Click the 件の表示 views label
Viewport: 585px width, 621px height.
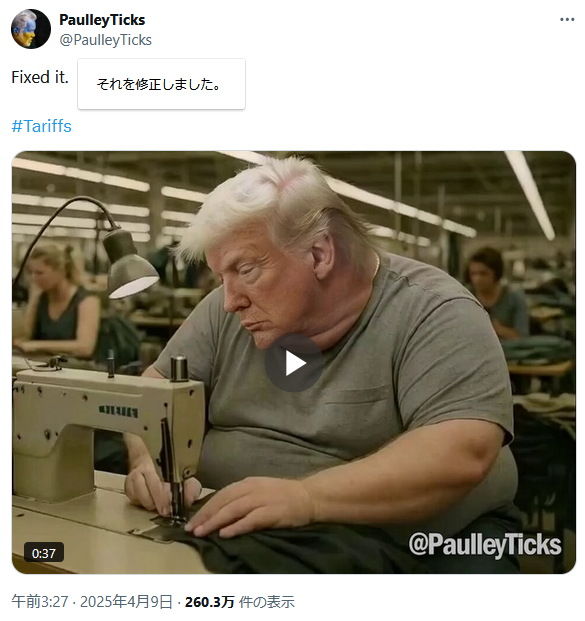(x=267, y=602)
